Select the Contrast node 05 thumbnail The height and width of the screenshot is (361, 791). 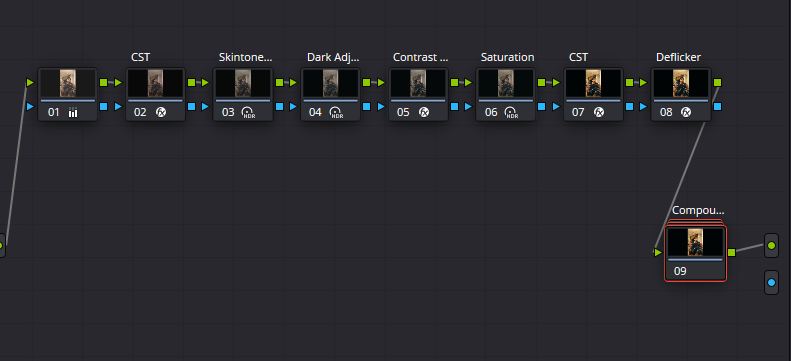[x=418, y=83]
